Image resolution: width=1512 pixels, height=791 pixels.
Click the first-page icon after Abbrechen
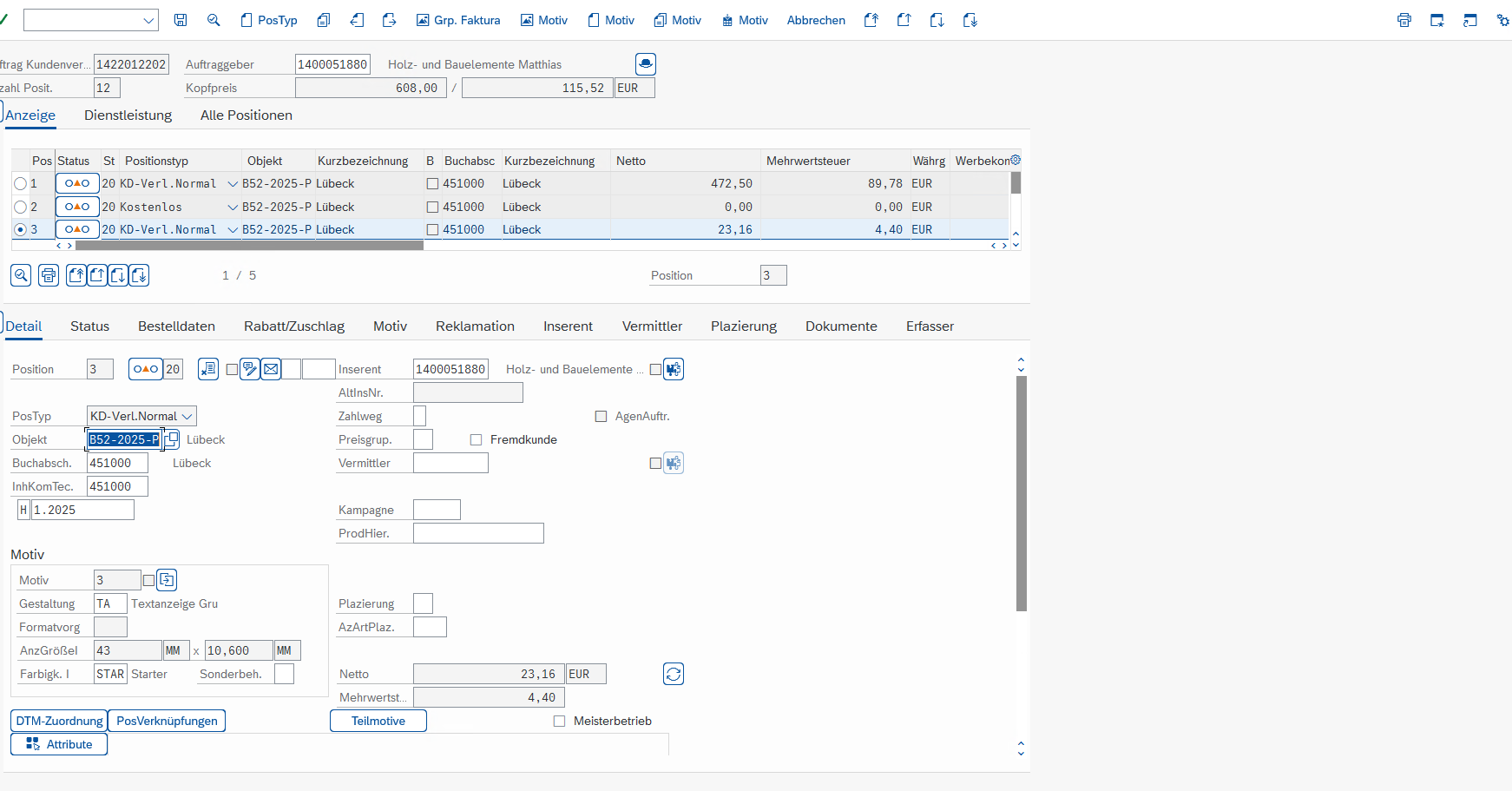coord(871,20)
